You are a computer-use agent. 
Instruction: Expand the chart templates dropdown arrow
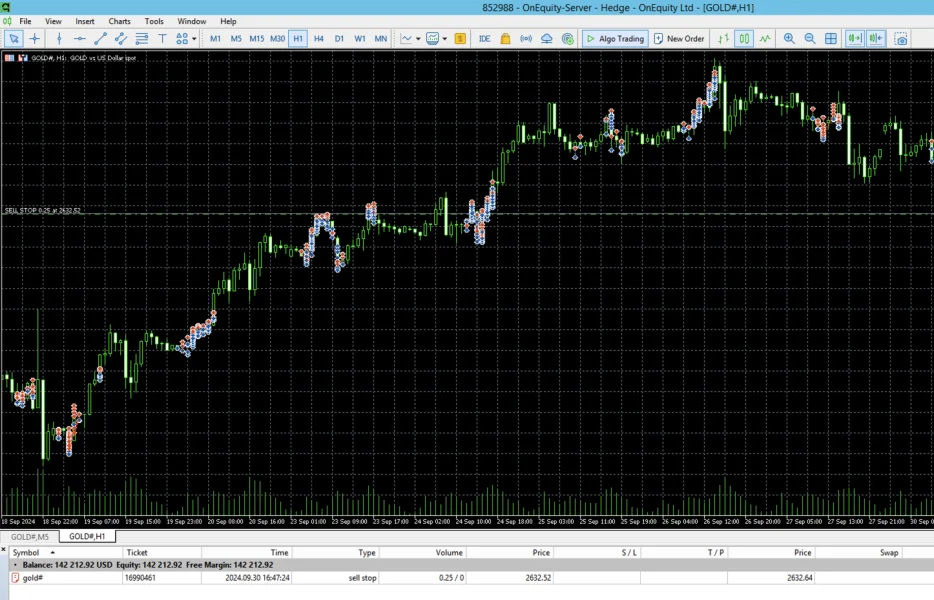click(x=445, y=39)
